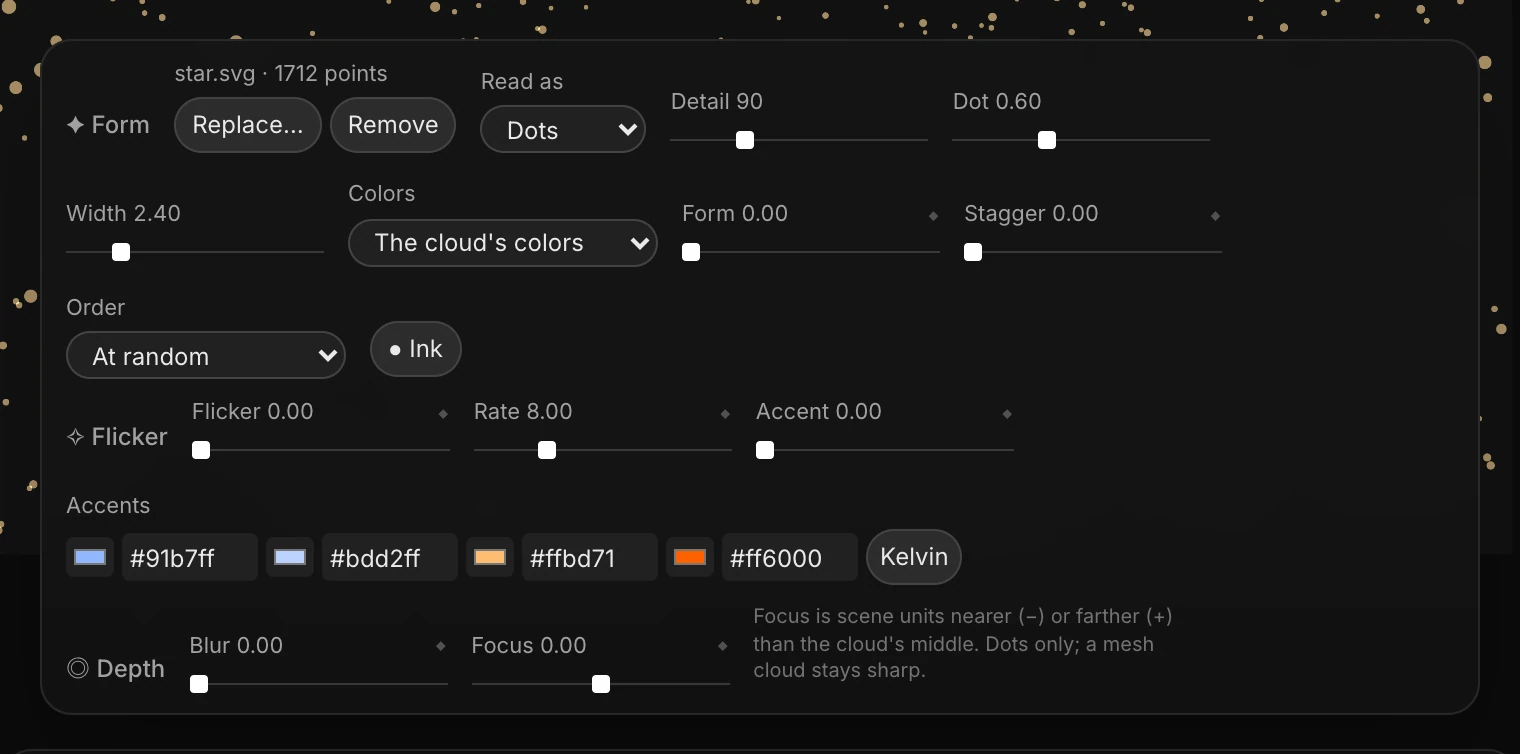The width and height of the screenshot is (1520, 754).
Task: Click the "Accents" label
Action: tap(108, 506)
